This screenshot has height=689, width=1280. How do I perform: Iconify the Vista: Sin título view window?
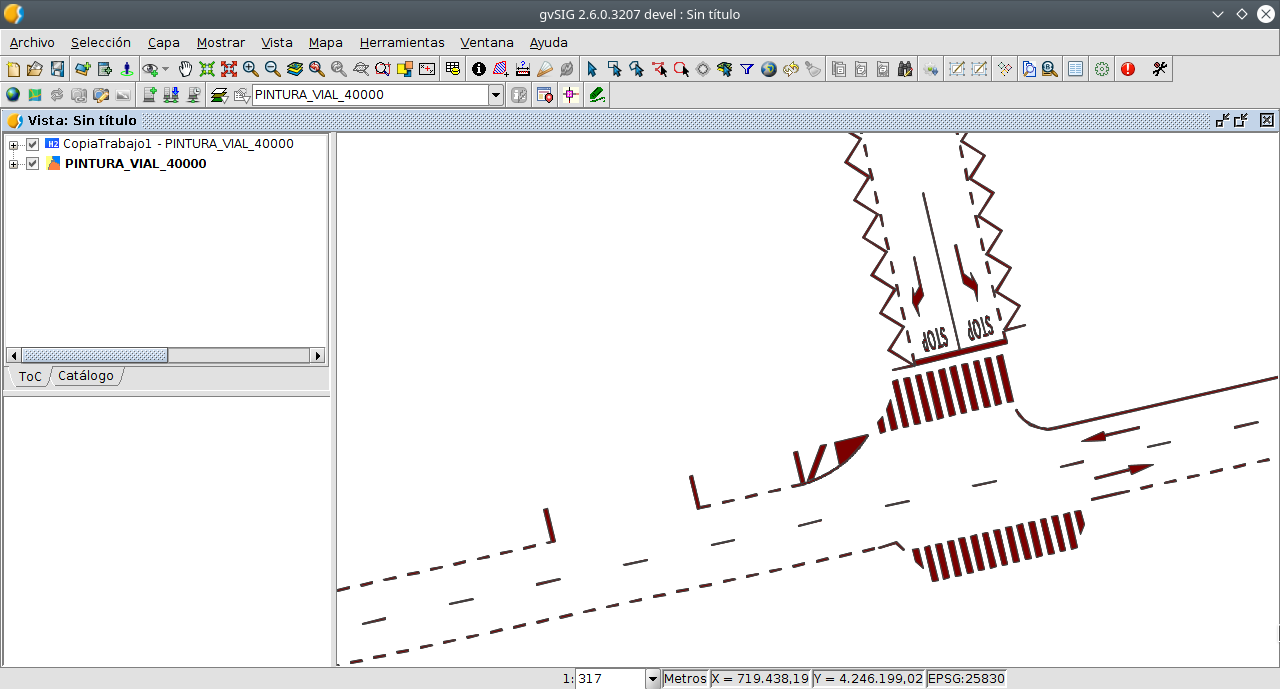pyautogui.click(x=1222, y=120)
